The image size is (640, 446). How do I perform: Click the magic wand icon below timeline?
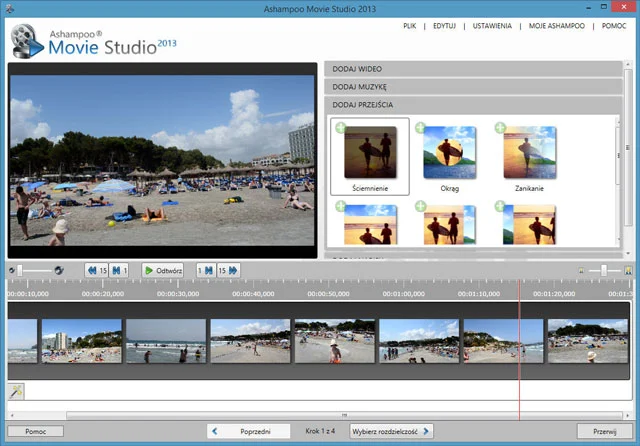pyautogui.click(x=15, y=391)
